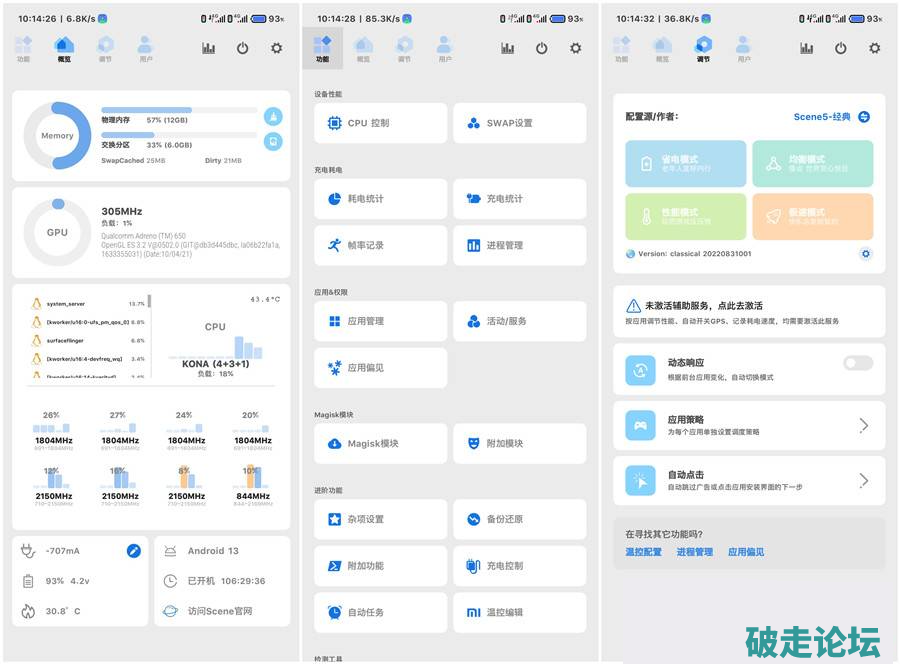
Task: Open CPU 控制 chip icon tile
Action: pos(380,123)
